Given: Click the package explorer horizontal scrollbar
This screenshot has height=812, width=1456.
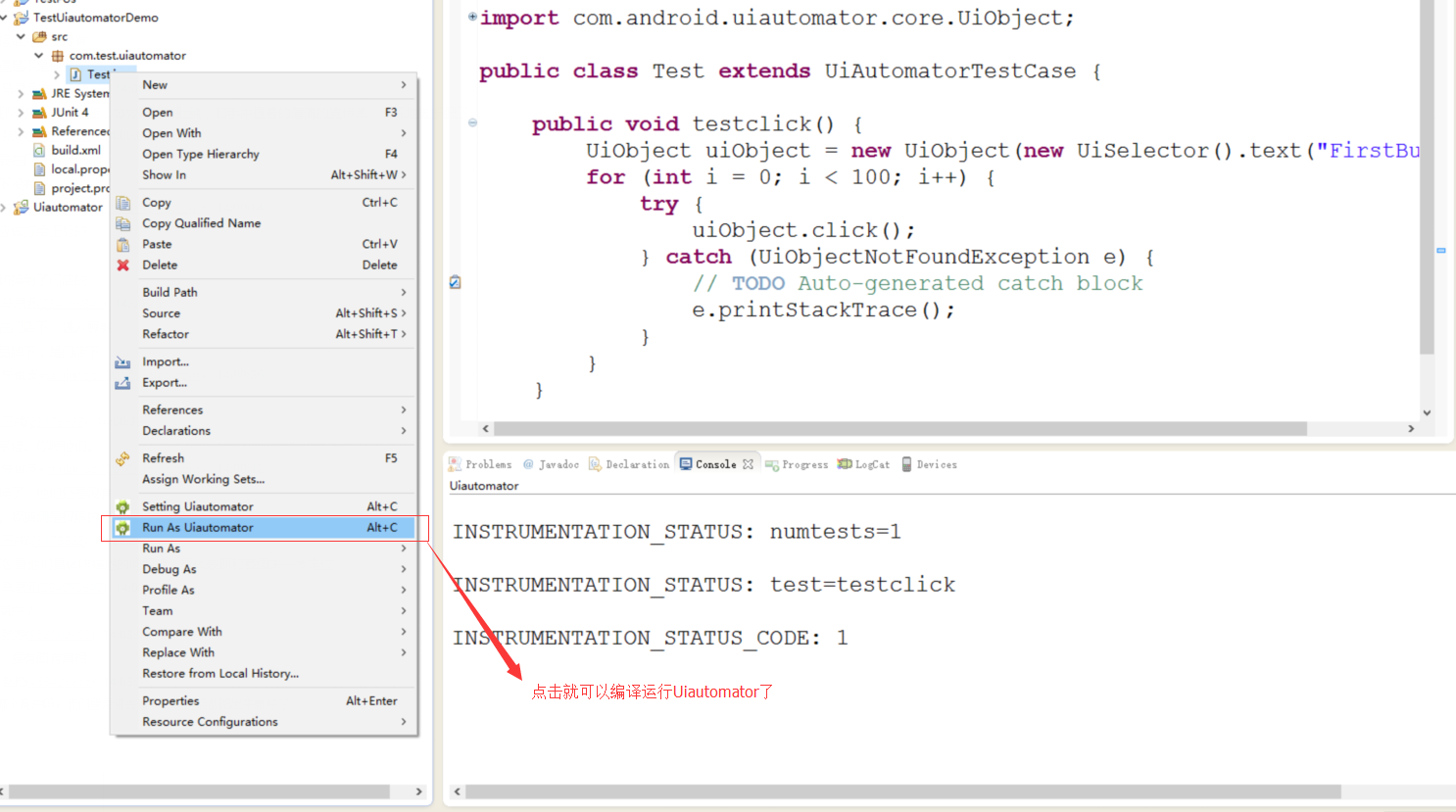Looking at the screenshot, I should click(x=199, y=791).
